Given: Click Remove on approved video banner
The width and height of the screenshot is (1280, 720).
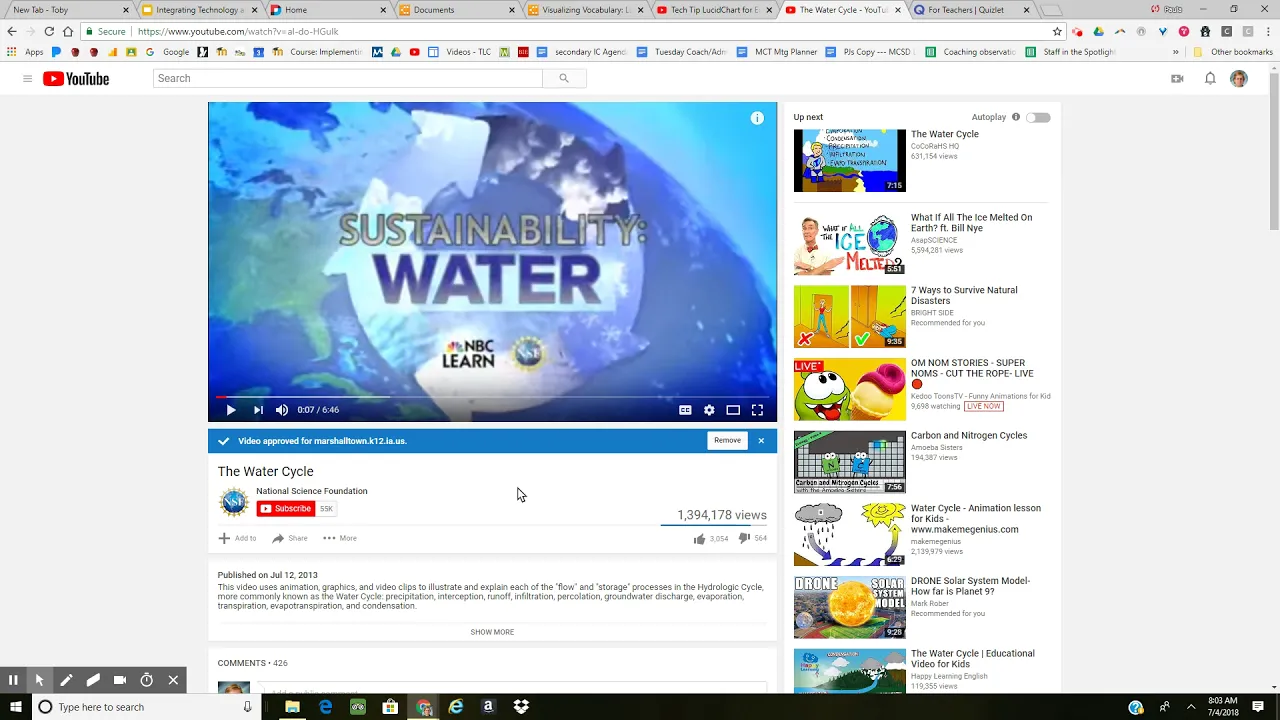Looking at the screenshot, I should point(727,440).
